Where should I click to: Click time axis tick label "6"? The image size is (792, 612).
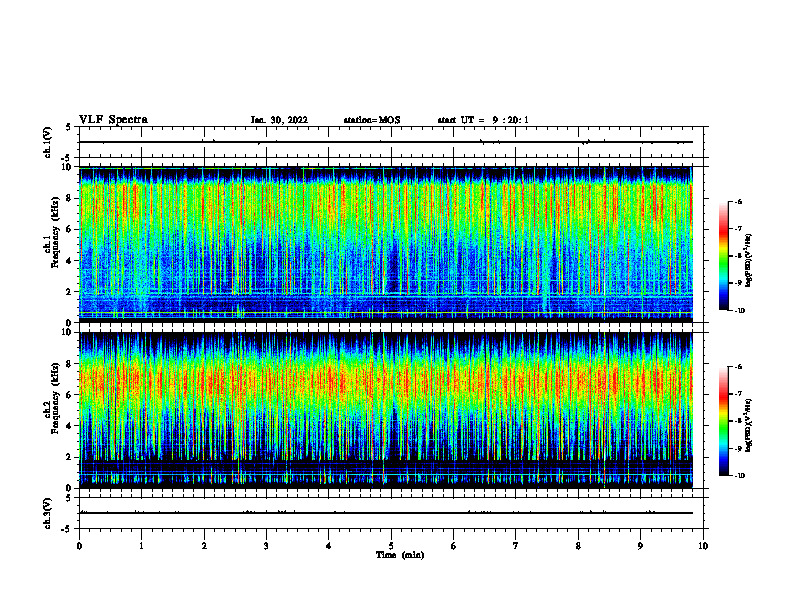click(454, 546)
